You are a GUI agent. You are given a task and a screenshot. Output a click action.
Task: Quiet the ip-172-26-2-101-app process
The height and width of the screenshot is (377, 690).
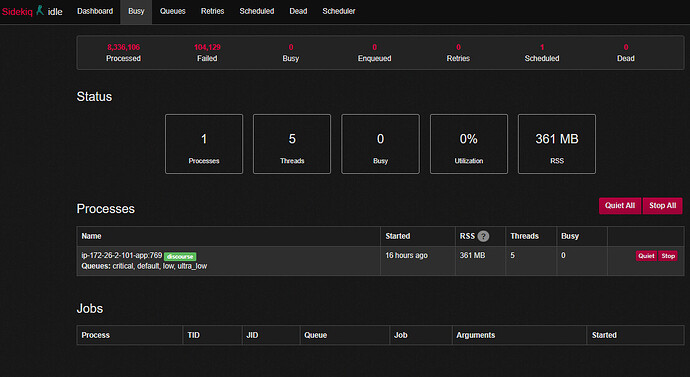[646, 256]
